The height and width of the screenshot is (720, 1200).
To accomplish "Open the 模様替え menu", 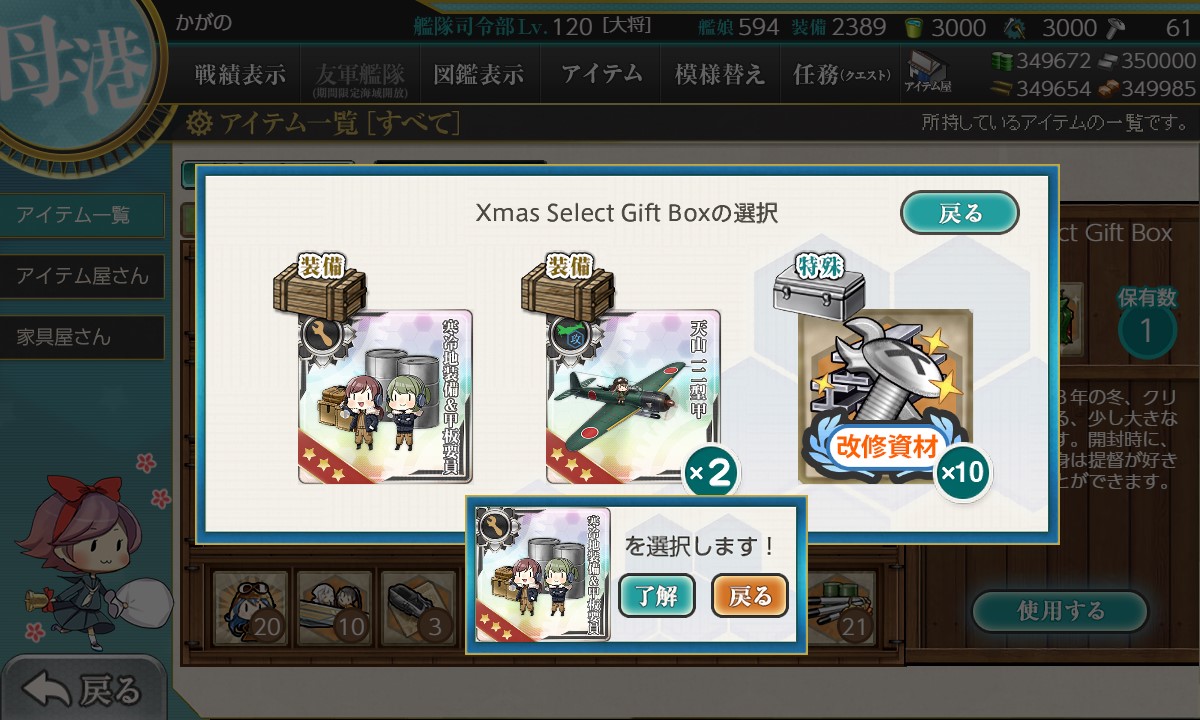I will pyautogui.click(x=720, y=74).
